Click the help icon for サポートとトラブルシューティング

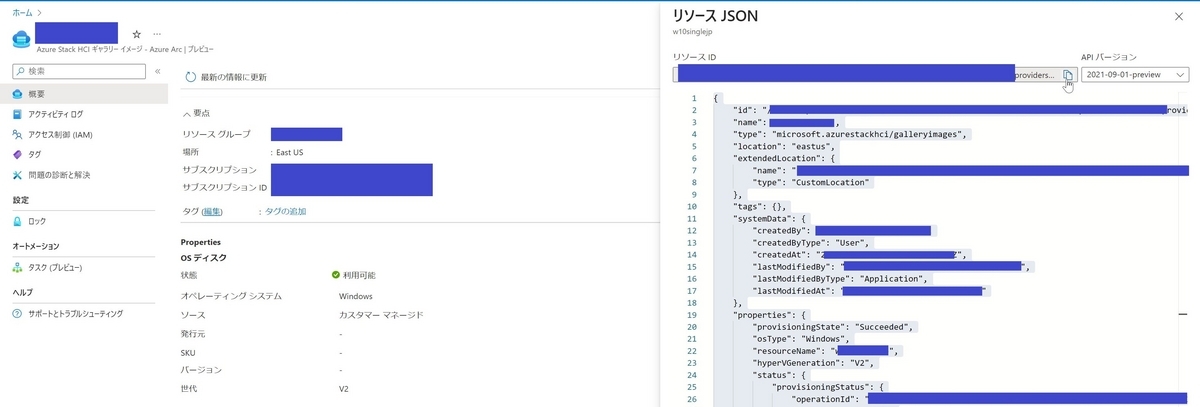point(17,314)
